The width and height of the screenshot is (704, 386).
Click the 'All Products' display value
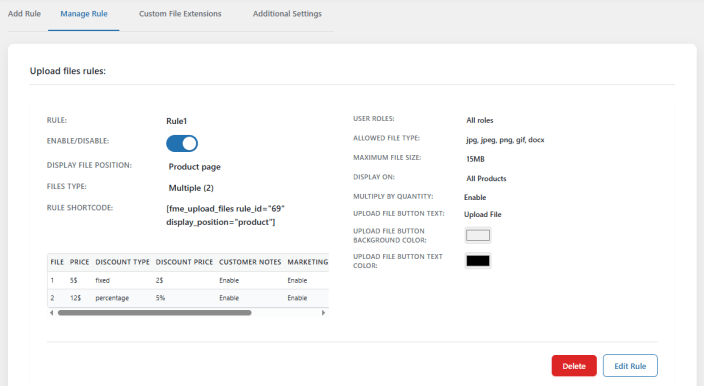pos(486,179)
